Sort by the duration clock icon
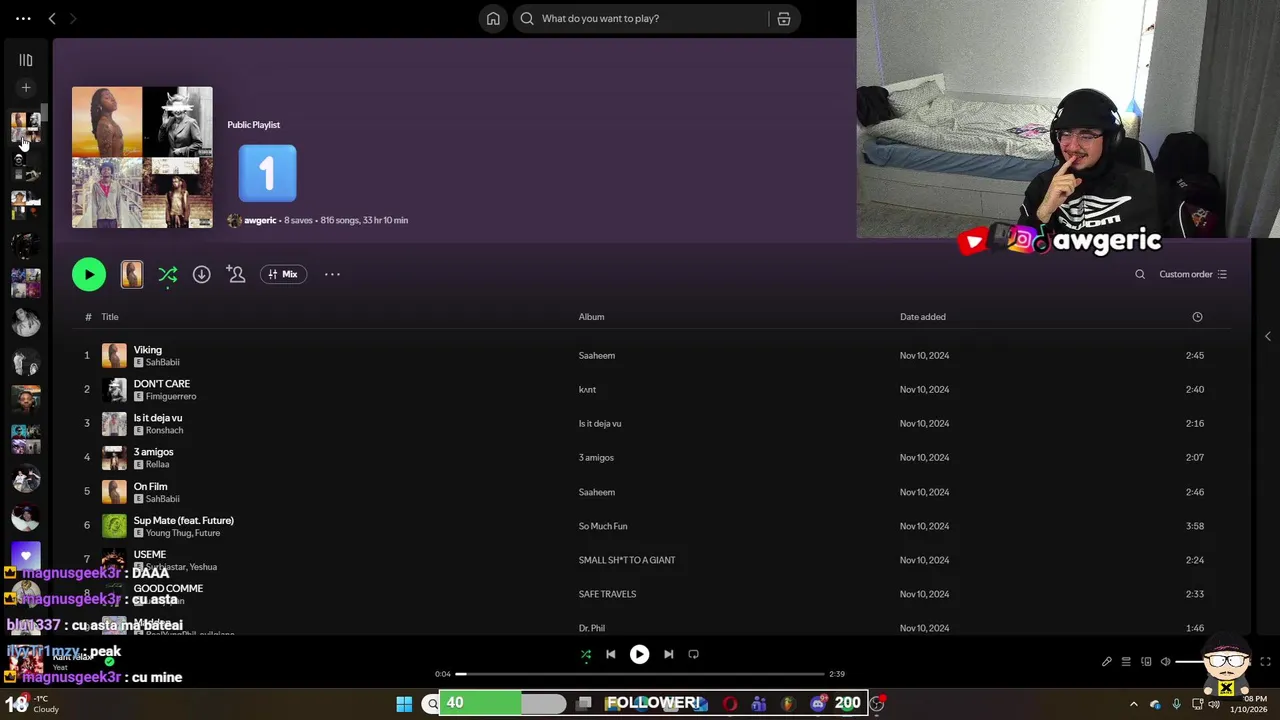The height and width of the screenshot is (720, 1280). pyautogui.click(x=1197, y=317)
